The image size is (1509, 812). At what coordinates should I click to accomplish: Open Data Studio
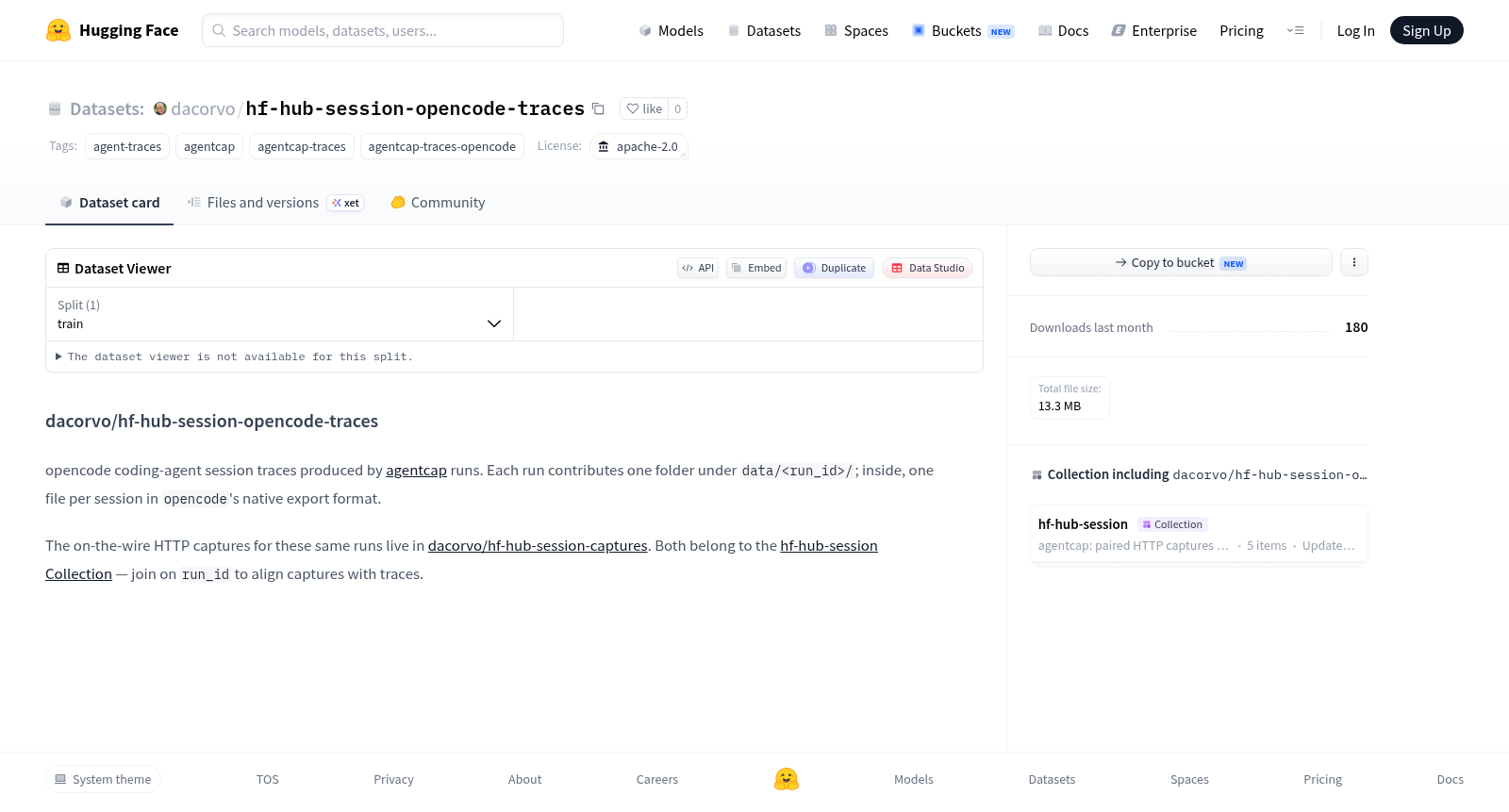(927, 268)
